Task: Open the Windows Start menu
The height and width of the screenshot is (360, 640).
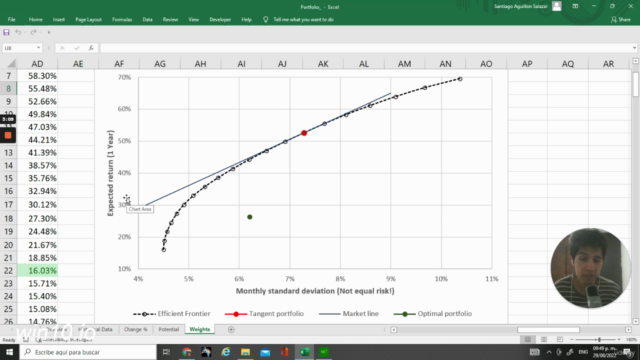Action: pos(9,352)
